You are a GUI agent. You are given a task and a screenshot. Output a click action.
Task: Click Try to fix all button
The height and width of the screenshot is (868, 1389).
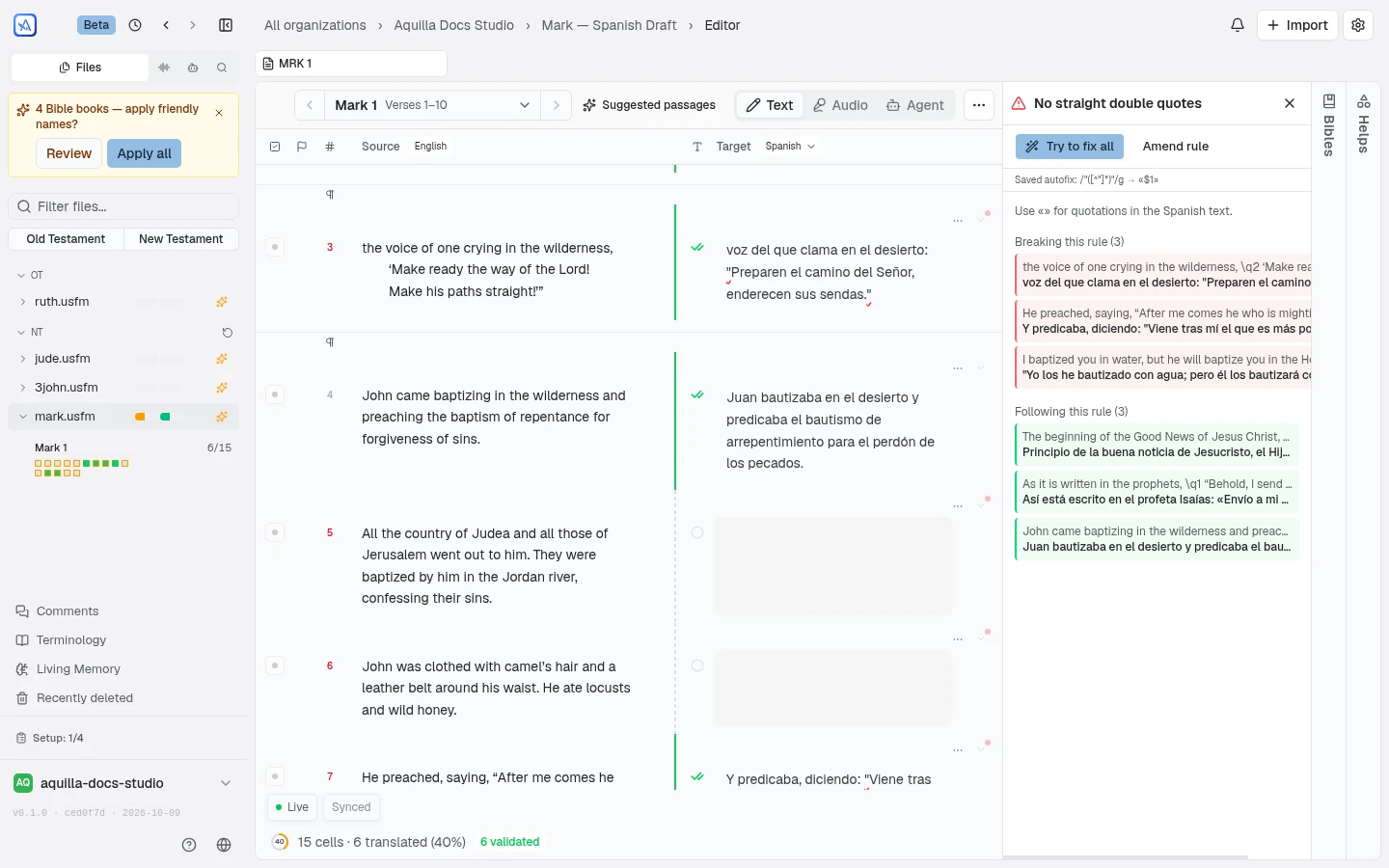(1070, 147)
